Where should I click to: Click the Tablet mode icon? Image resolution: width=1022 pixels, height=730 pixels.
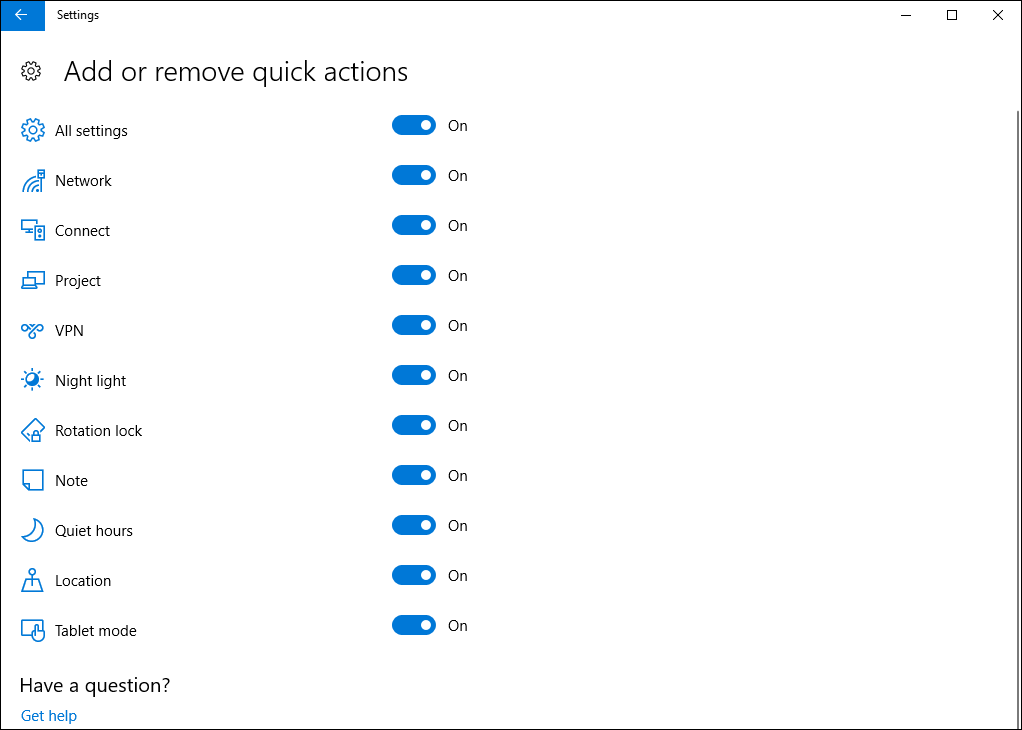[x=32, y=630]
